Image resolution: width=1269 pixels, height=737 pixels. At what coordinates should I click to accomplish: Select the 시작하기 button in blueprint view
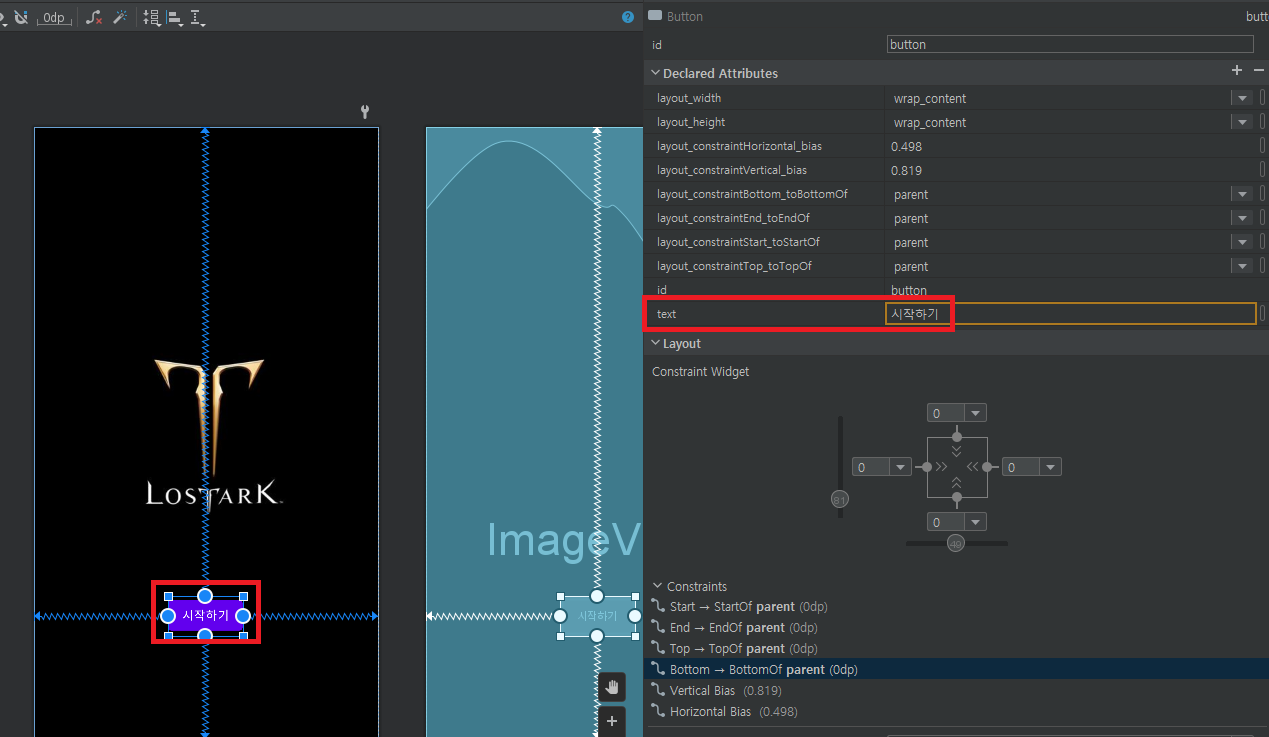click(597, 616)
